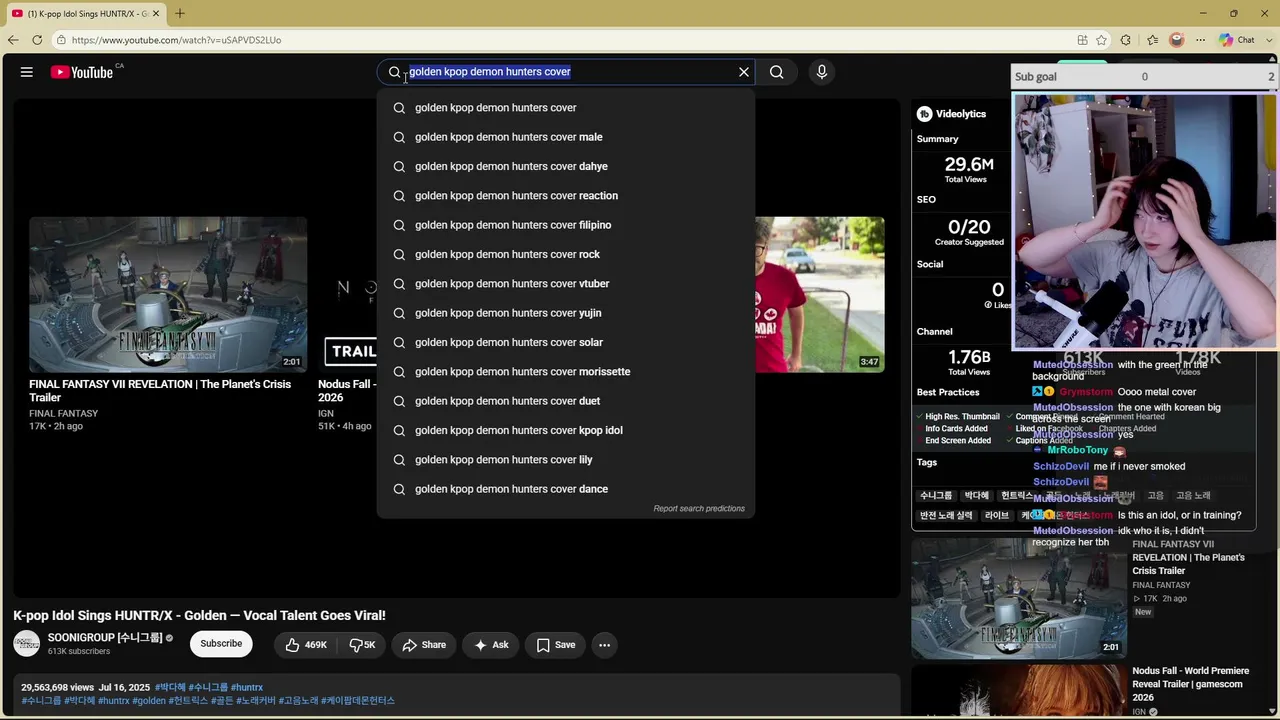Select the 'cover duet' search suggestion

point(566,401)
